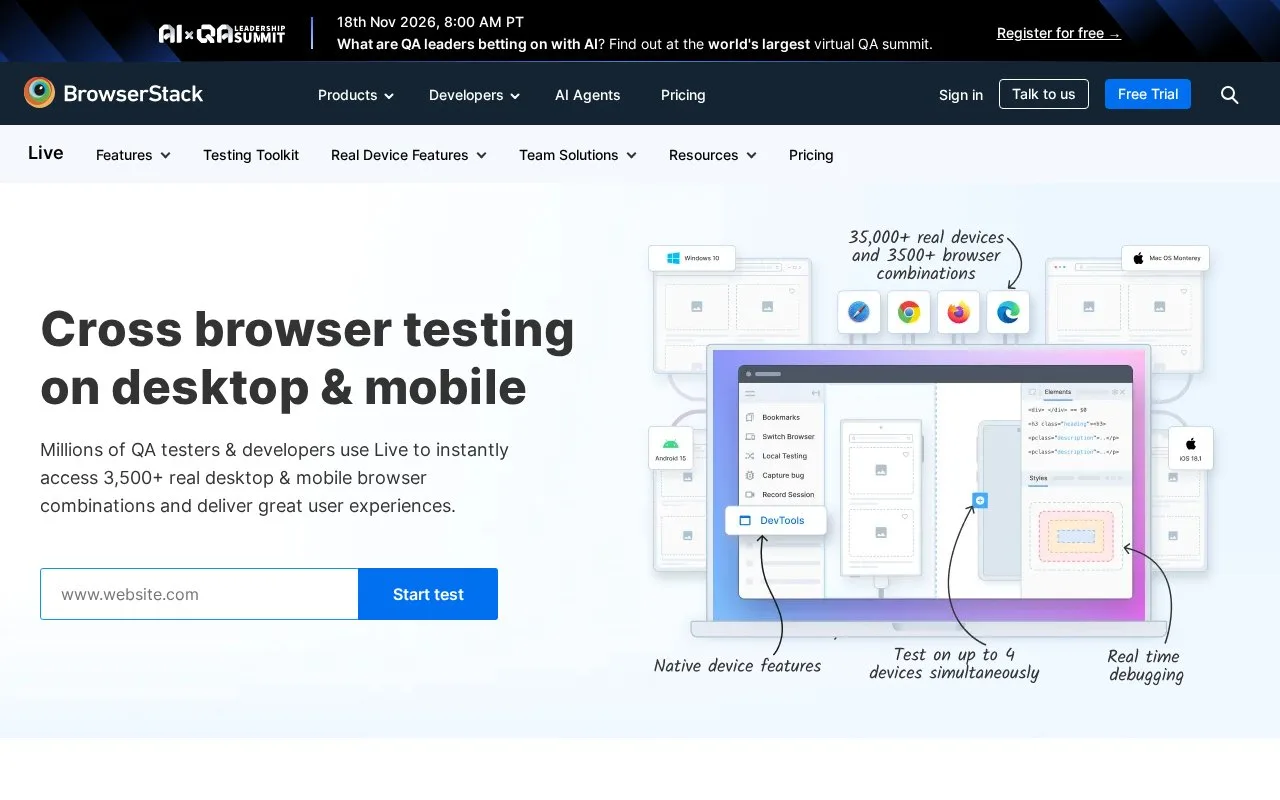1280x800 pixels.
Task: Click the DevTools item in illustration
Action: click(776, 521)
